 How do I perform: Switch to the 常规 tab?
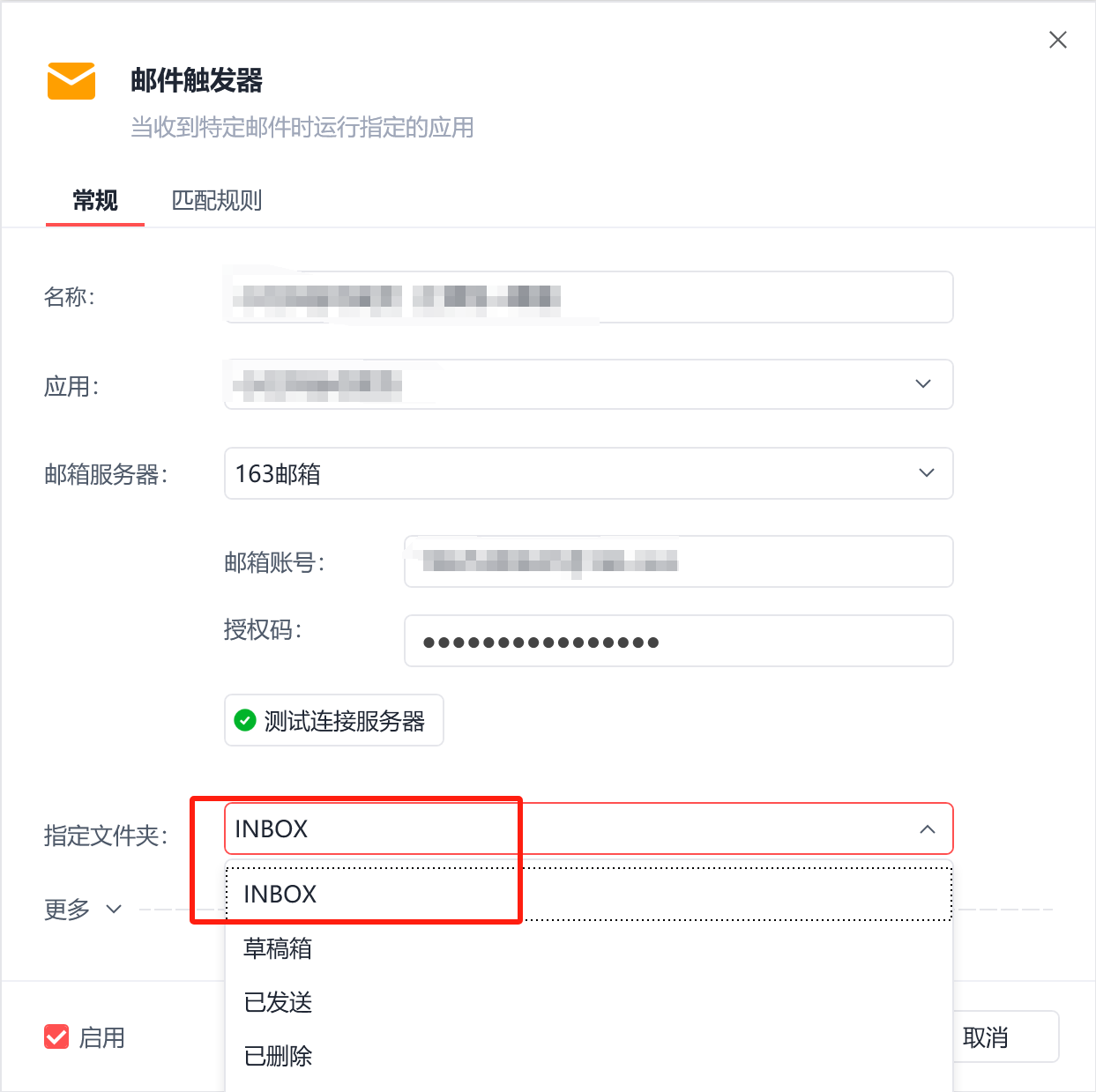coord(95,200)
